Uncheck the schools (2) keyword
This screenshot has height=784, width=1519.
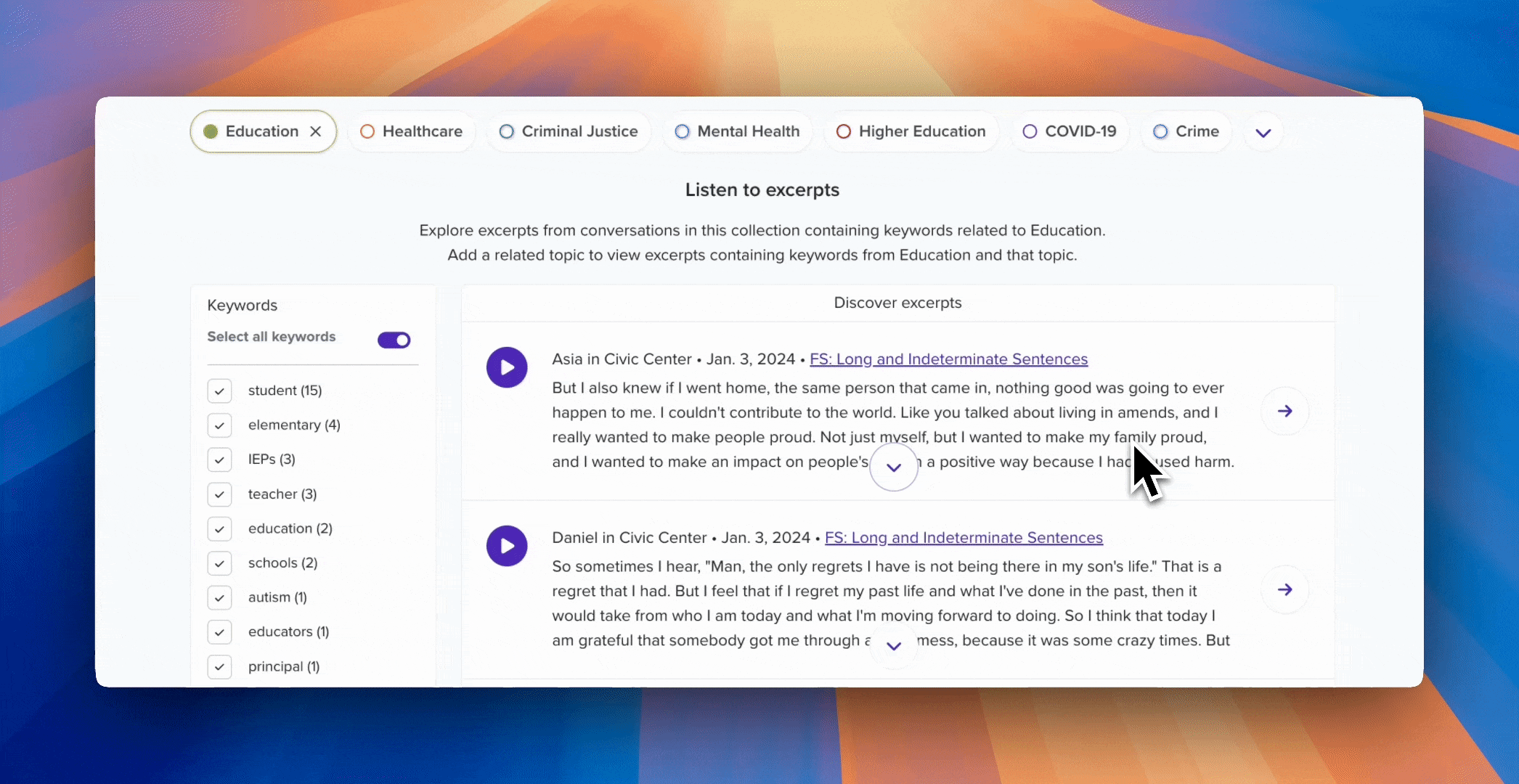pyautogui.click(x=219, y=563)
